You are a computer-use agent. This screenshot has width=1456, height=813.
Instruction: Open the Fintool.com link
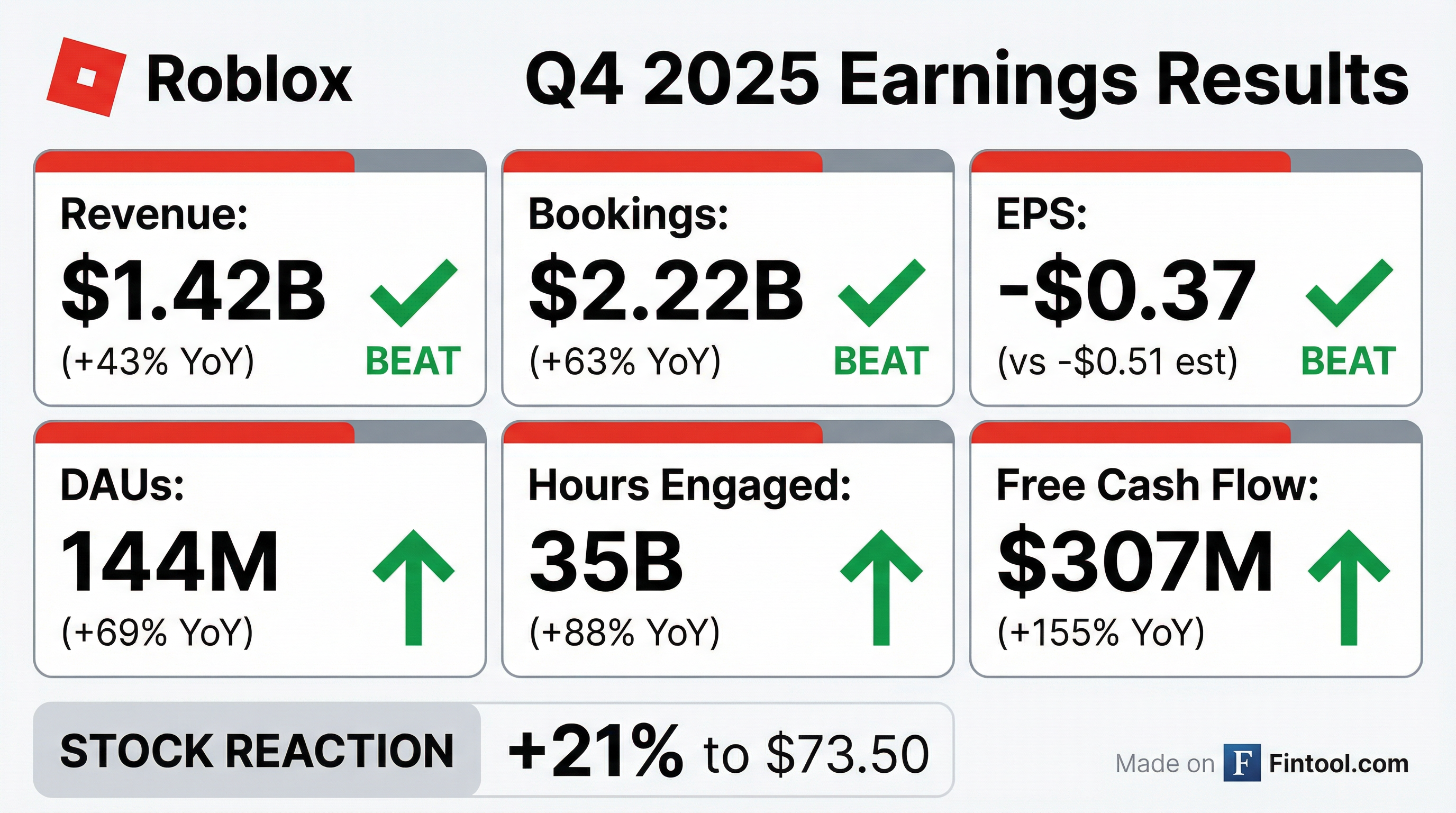[x=1339, y=764]
